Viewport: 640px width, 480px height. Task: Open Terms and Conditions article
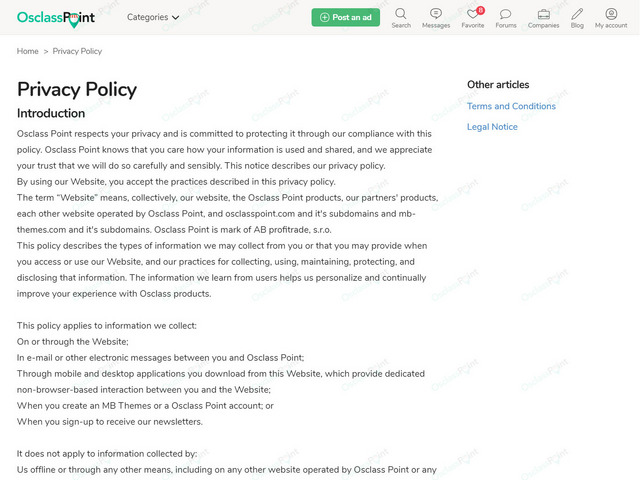(x=511, y=106)
